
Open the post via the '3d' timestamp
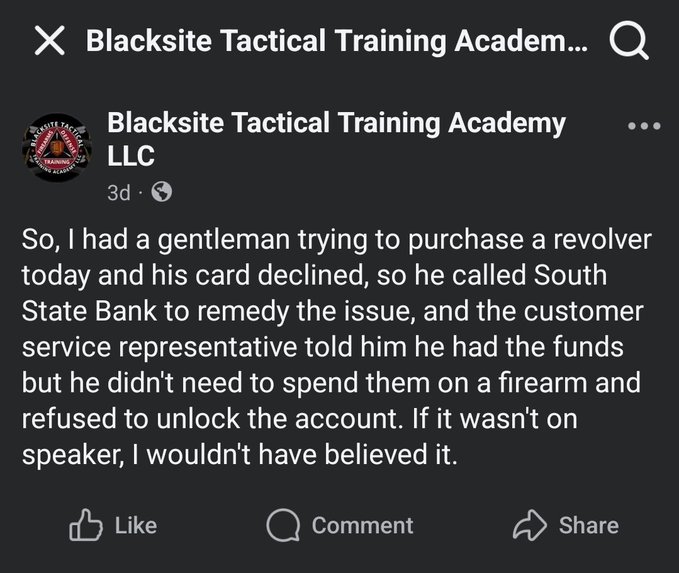coord(119,193)
